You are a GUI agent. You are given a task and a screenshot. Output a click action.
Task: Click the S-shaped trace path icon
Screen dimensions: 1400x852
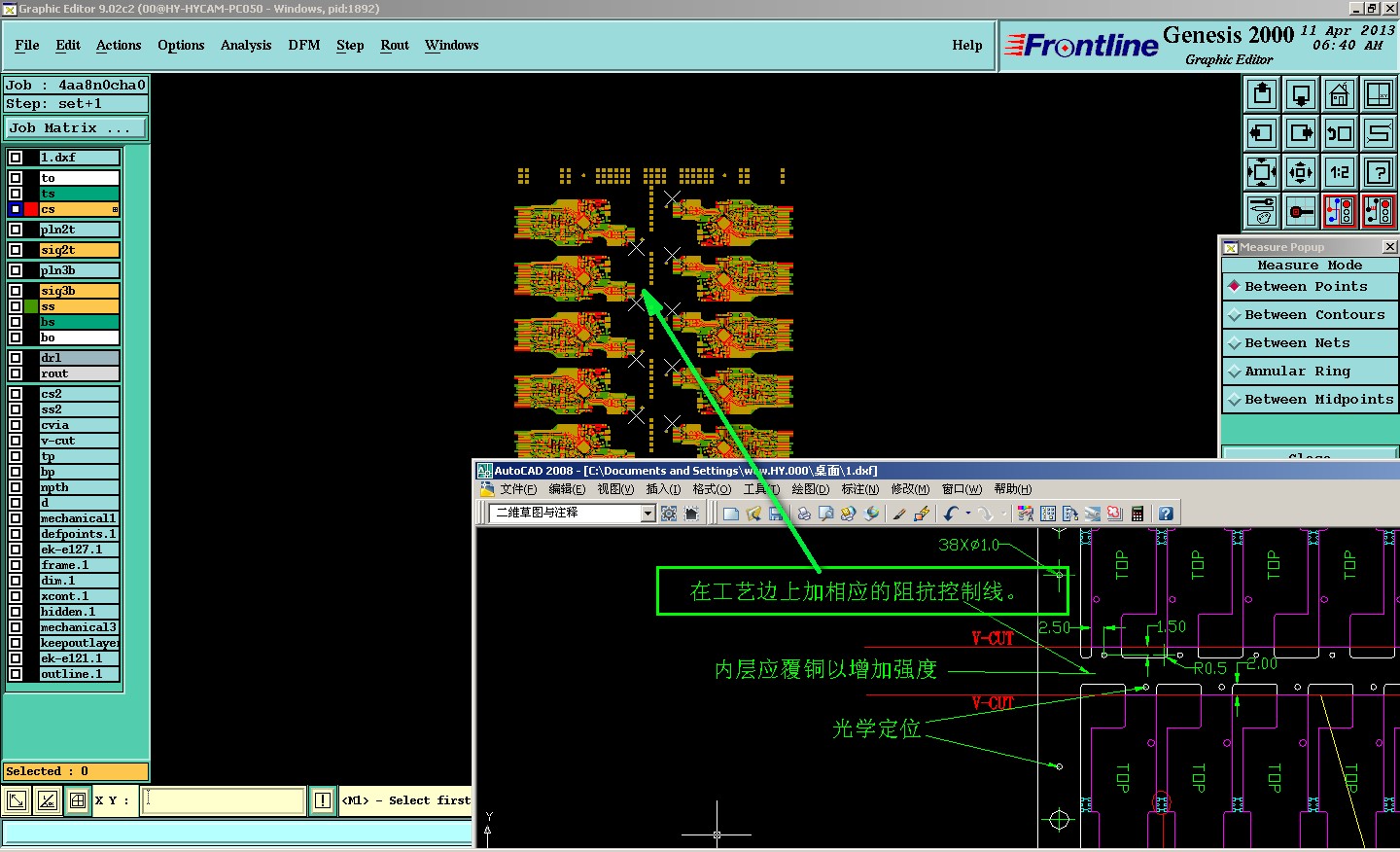tap(1379, 133)
